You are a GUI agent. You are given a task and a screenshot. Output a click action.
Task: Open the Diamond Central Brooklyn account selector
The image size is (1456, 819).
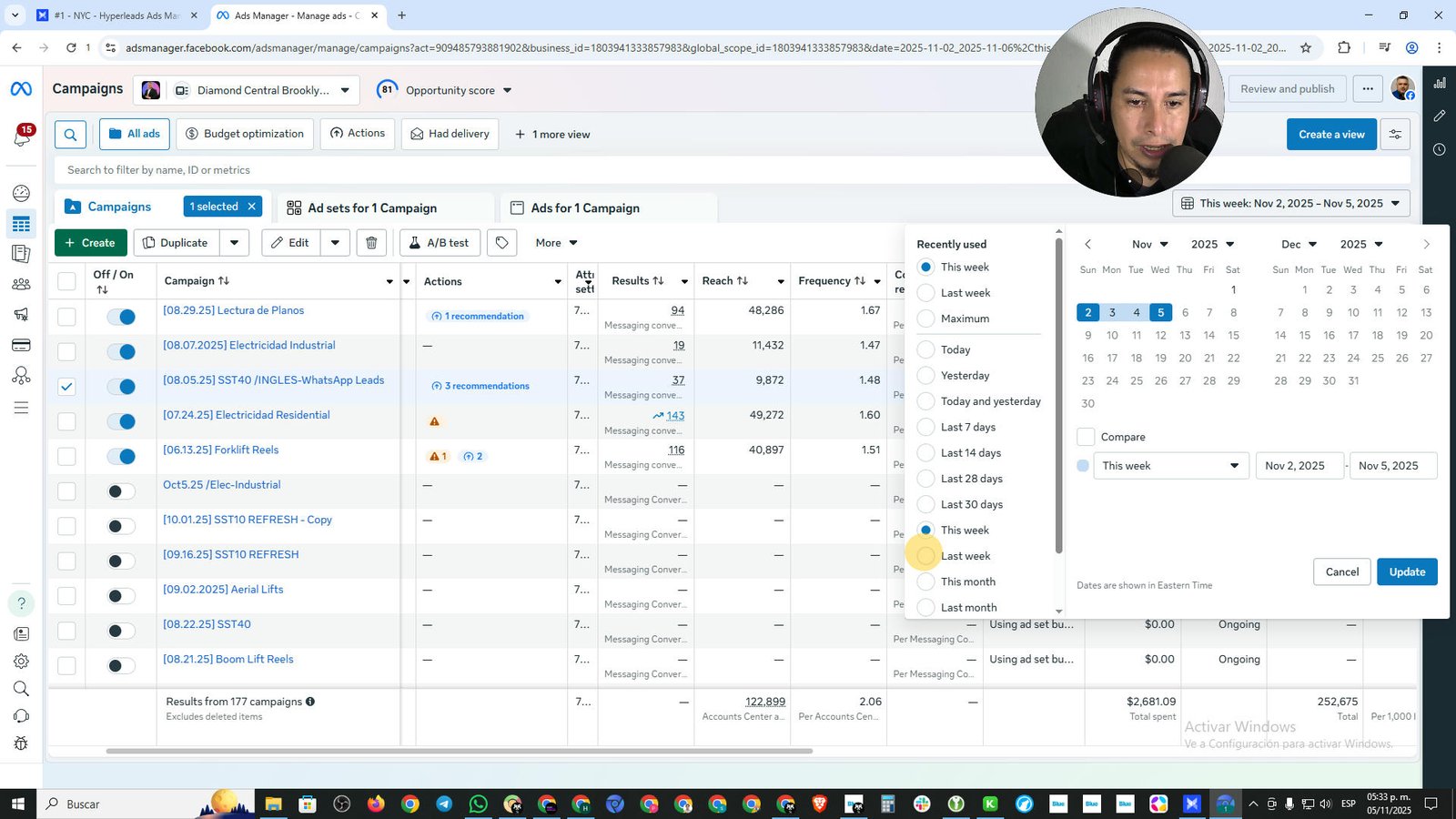246,90
